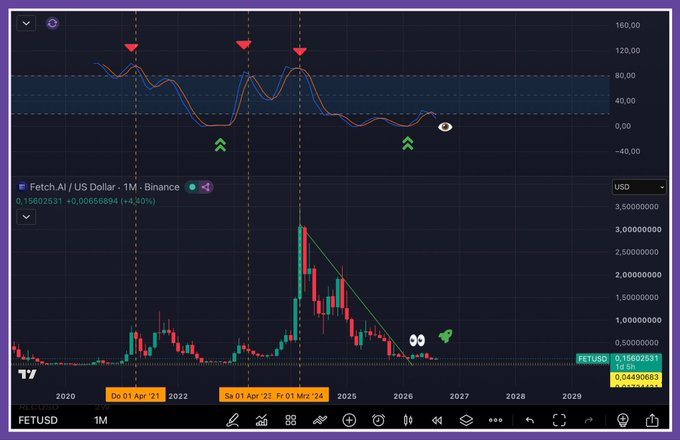Click the TradingView logo on chart

tap(27, 374)
